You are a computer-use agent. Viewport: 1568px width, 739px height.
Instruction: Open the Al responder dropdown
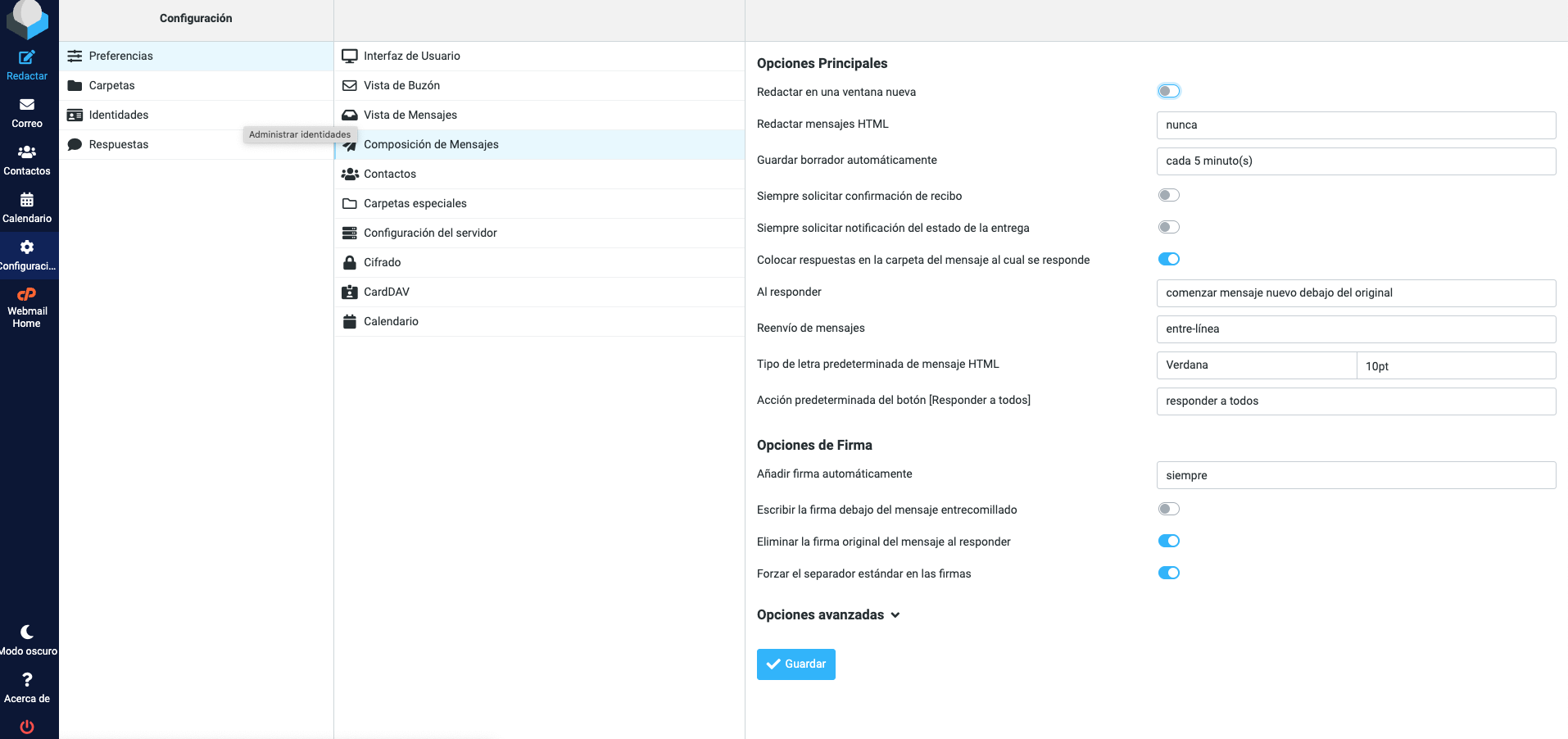pyautogui.click(x=1355, y=293)
